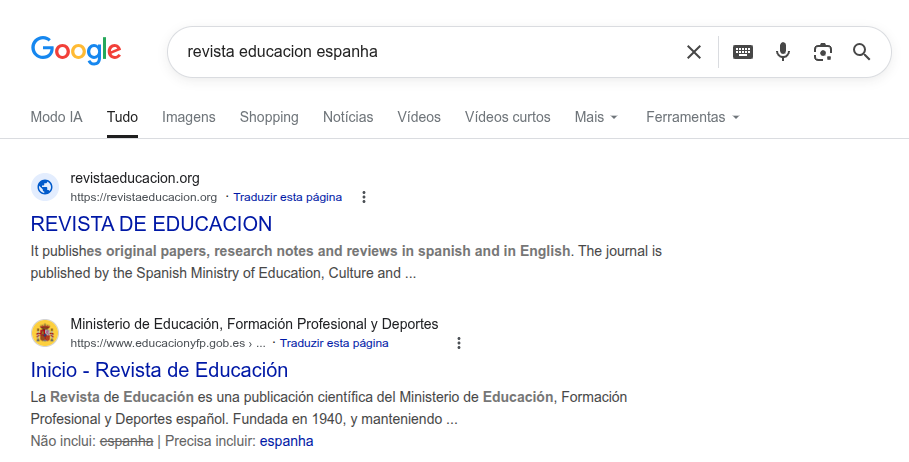Clear the search query with X icon

(693, 52)
